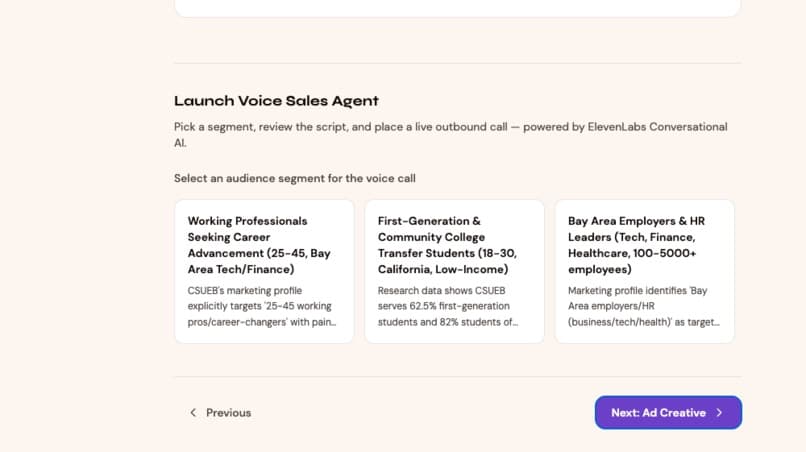Go back using the Previous button
806x452 pixels.
(x=221, y=412)
